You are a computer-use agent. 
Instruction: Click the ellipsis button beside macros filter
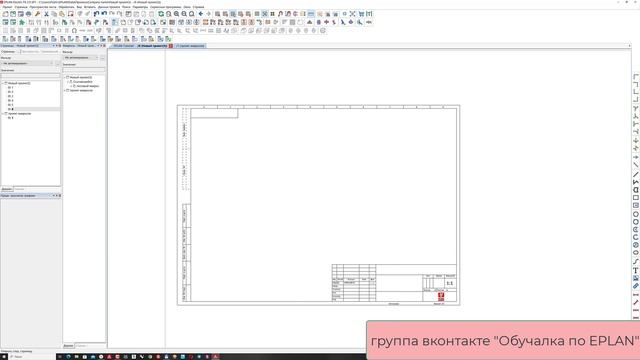coord(102,58)
